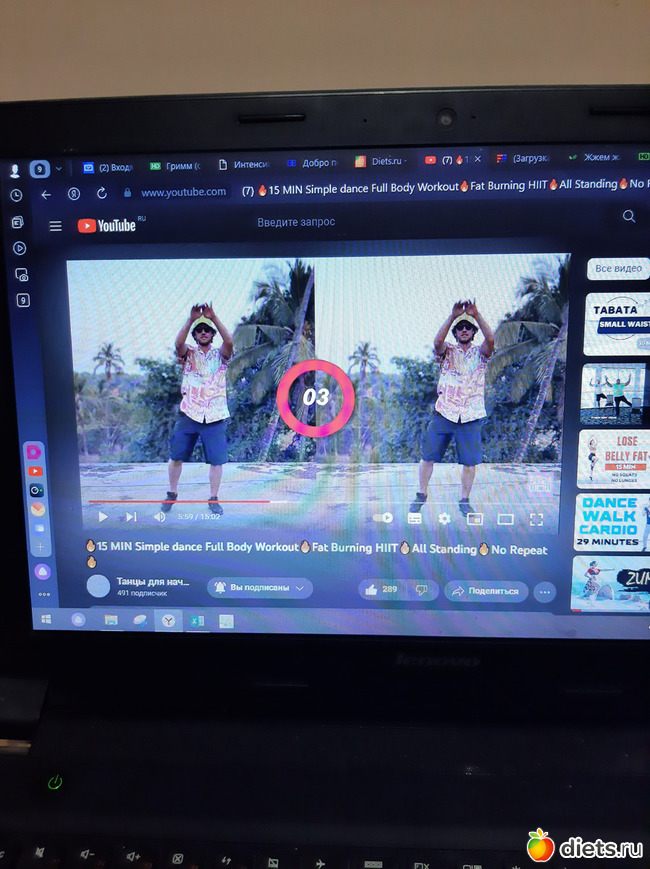Open the YouTube hamburger menu

coord(55,226)
